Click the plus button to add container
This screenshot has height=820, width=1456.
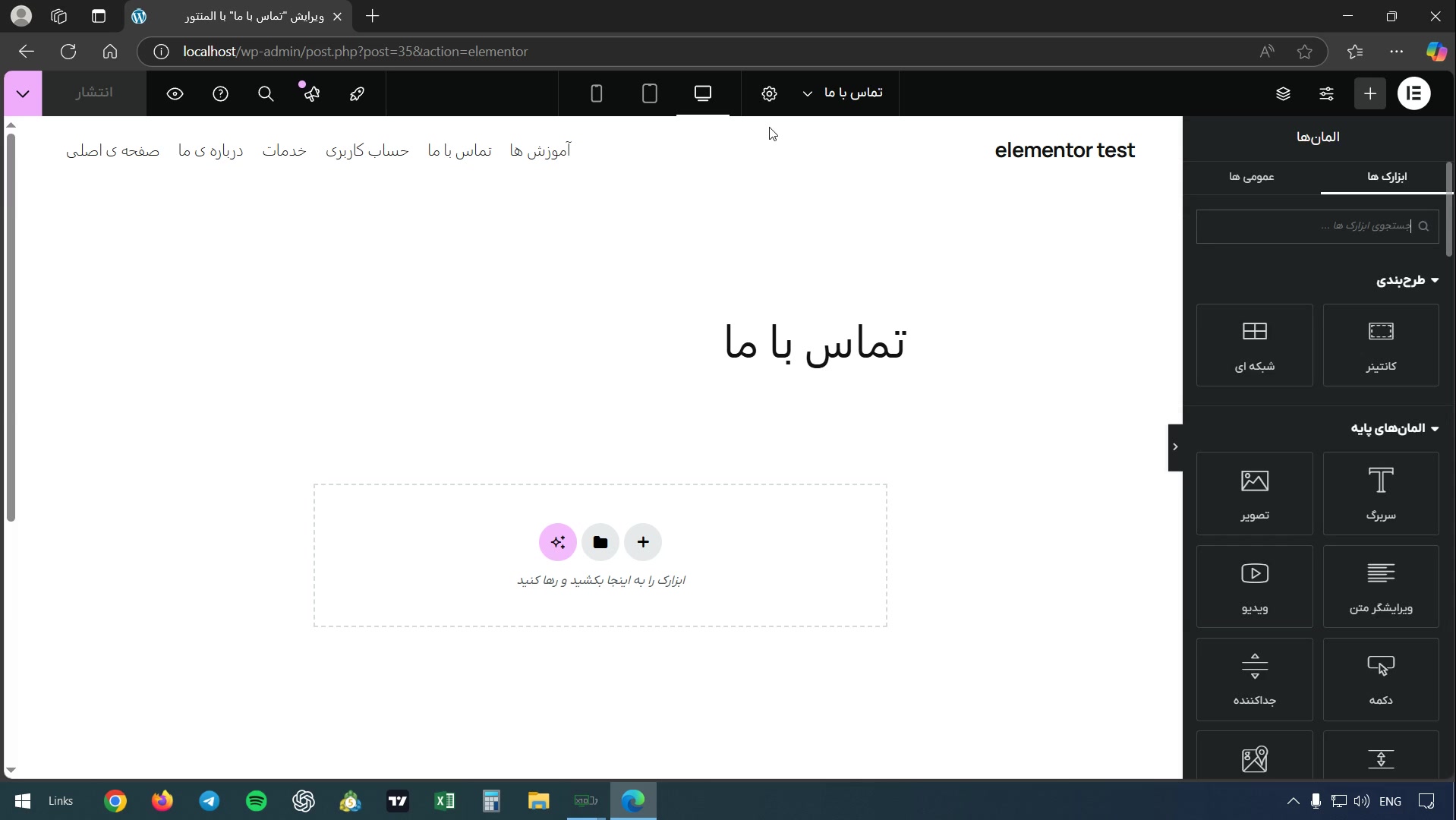pyautogui.click(x=643, y=542)
